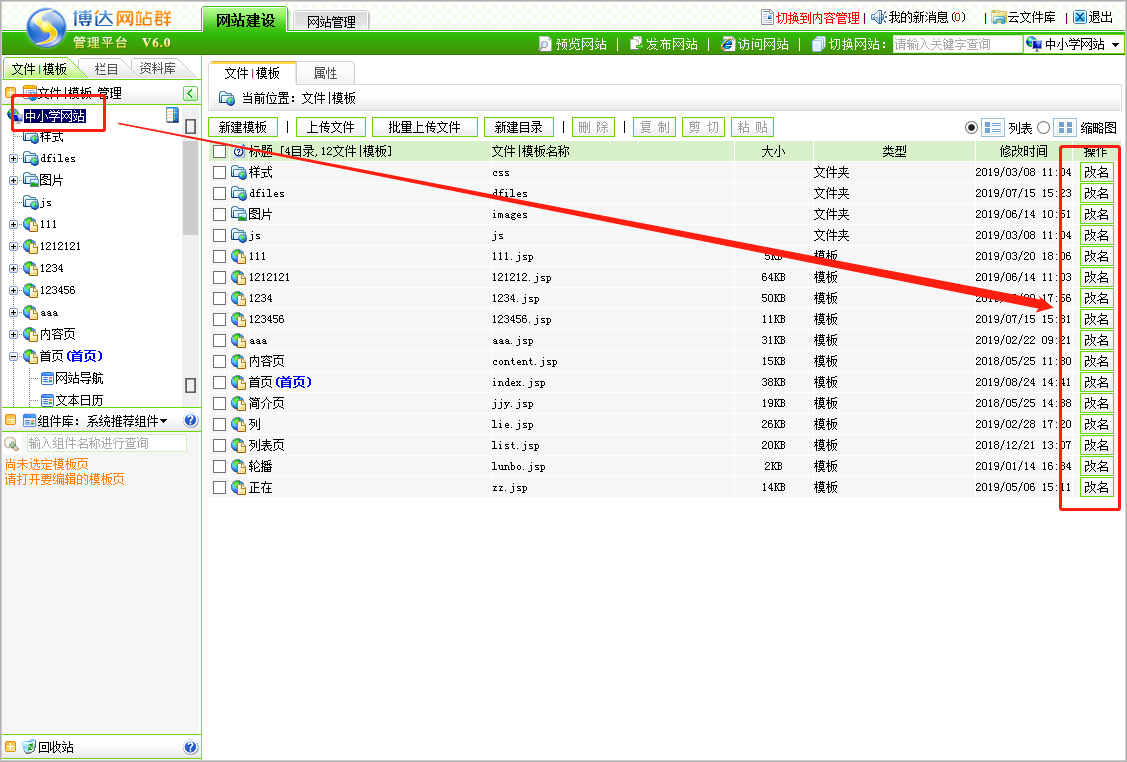The width and height of the screenshot is (1127, 762).
Task: Click the recycle bin icon
Action: coord(29,747)
